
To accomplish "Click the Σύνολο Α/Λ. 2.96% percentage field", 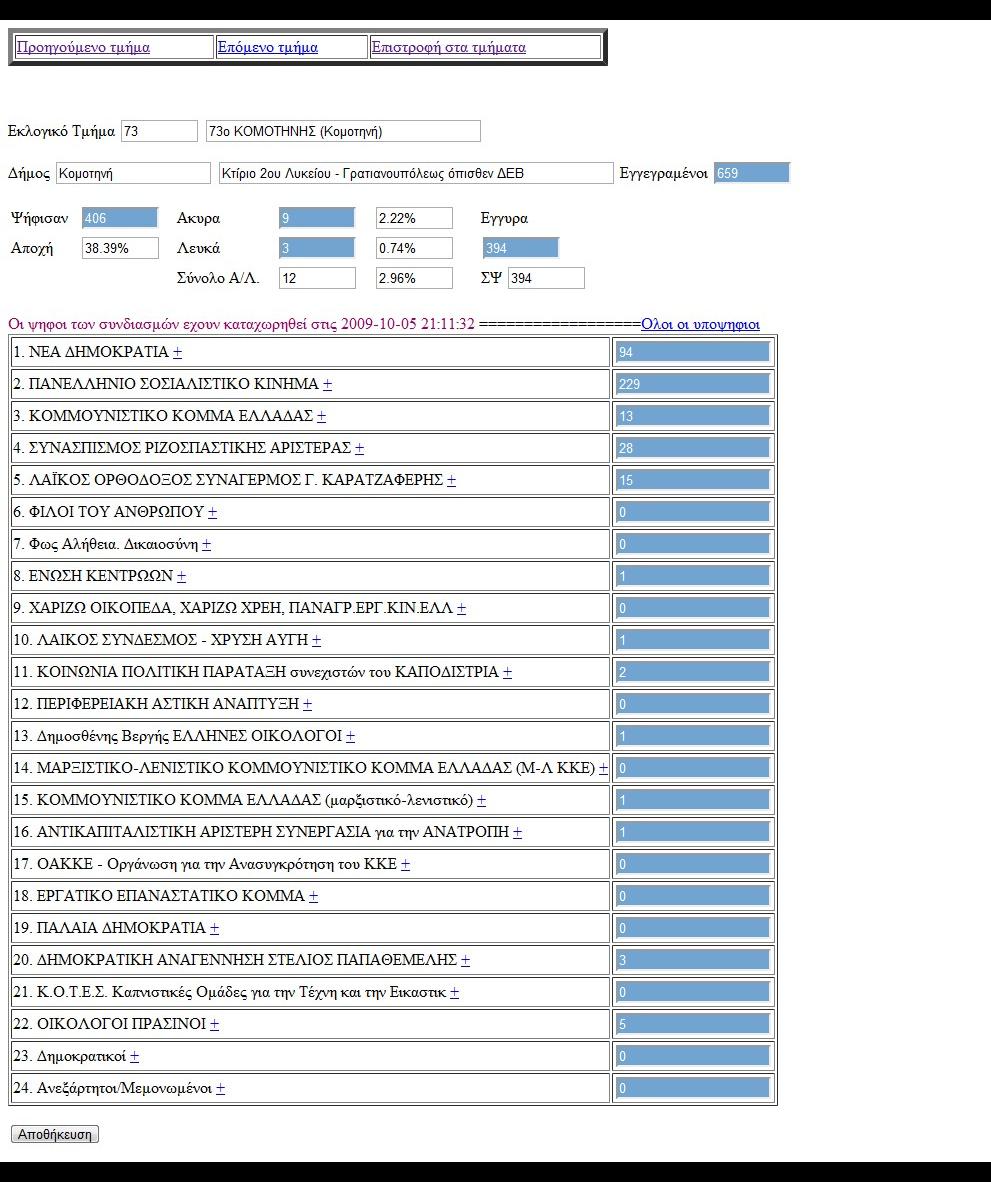I will [414, 278].
